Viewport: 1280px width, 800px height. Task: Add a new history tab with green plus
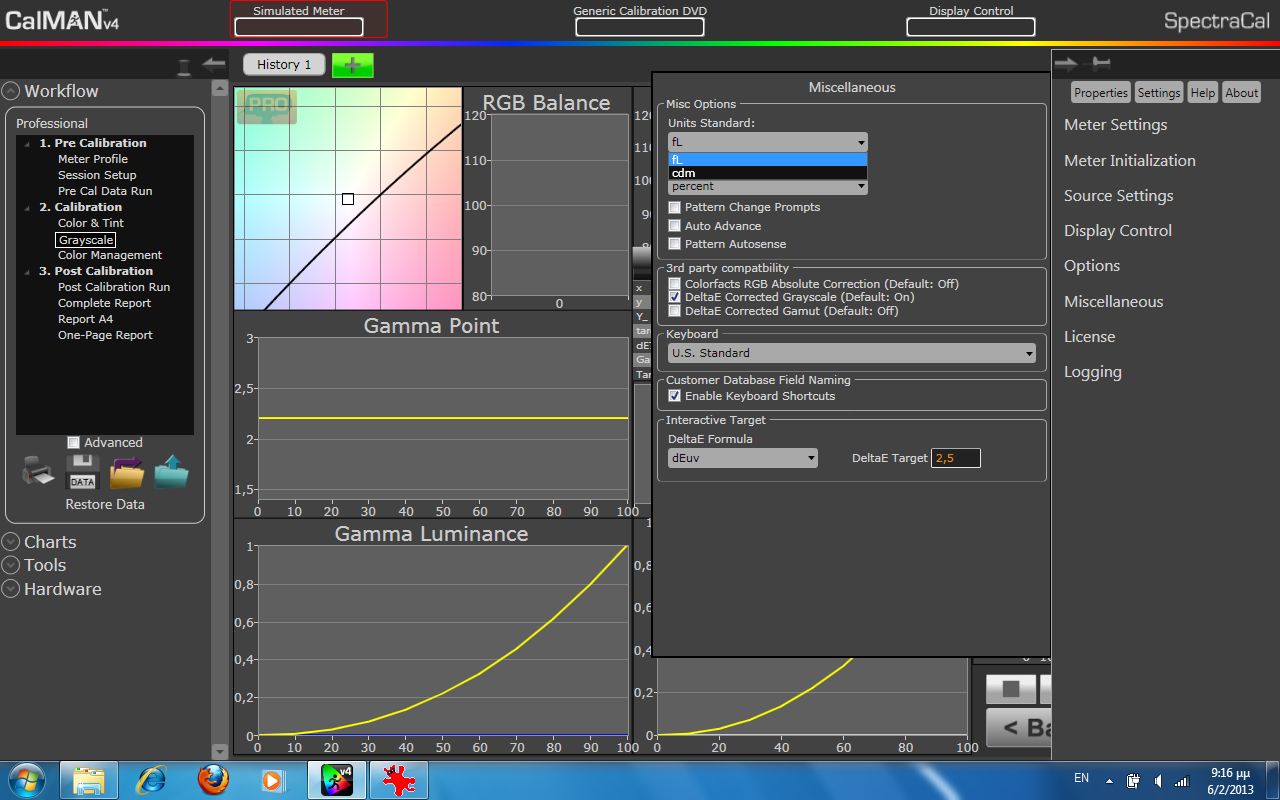coord(352,65)
